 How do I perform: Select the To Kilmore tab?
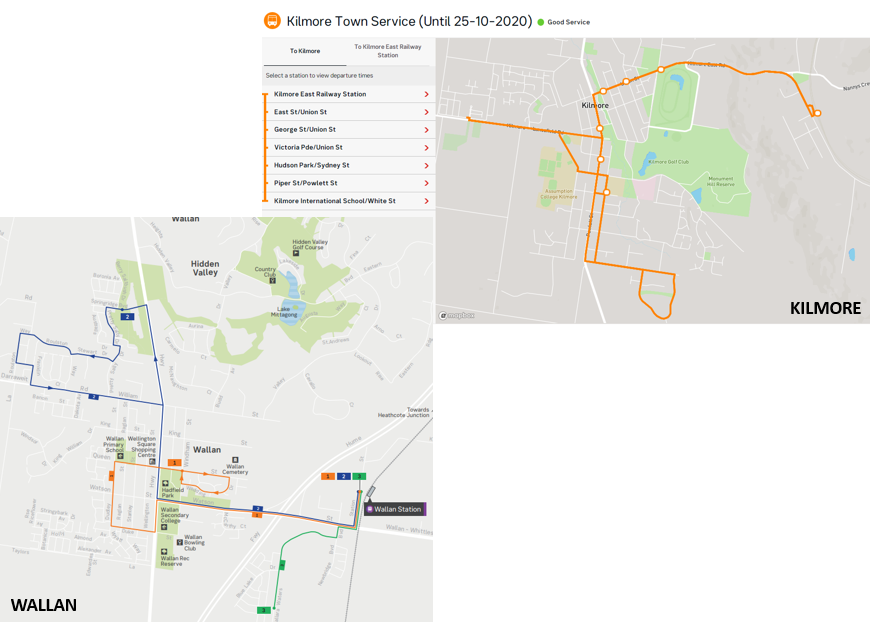coord(305,51)
